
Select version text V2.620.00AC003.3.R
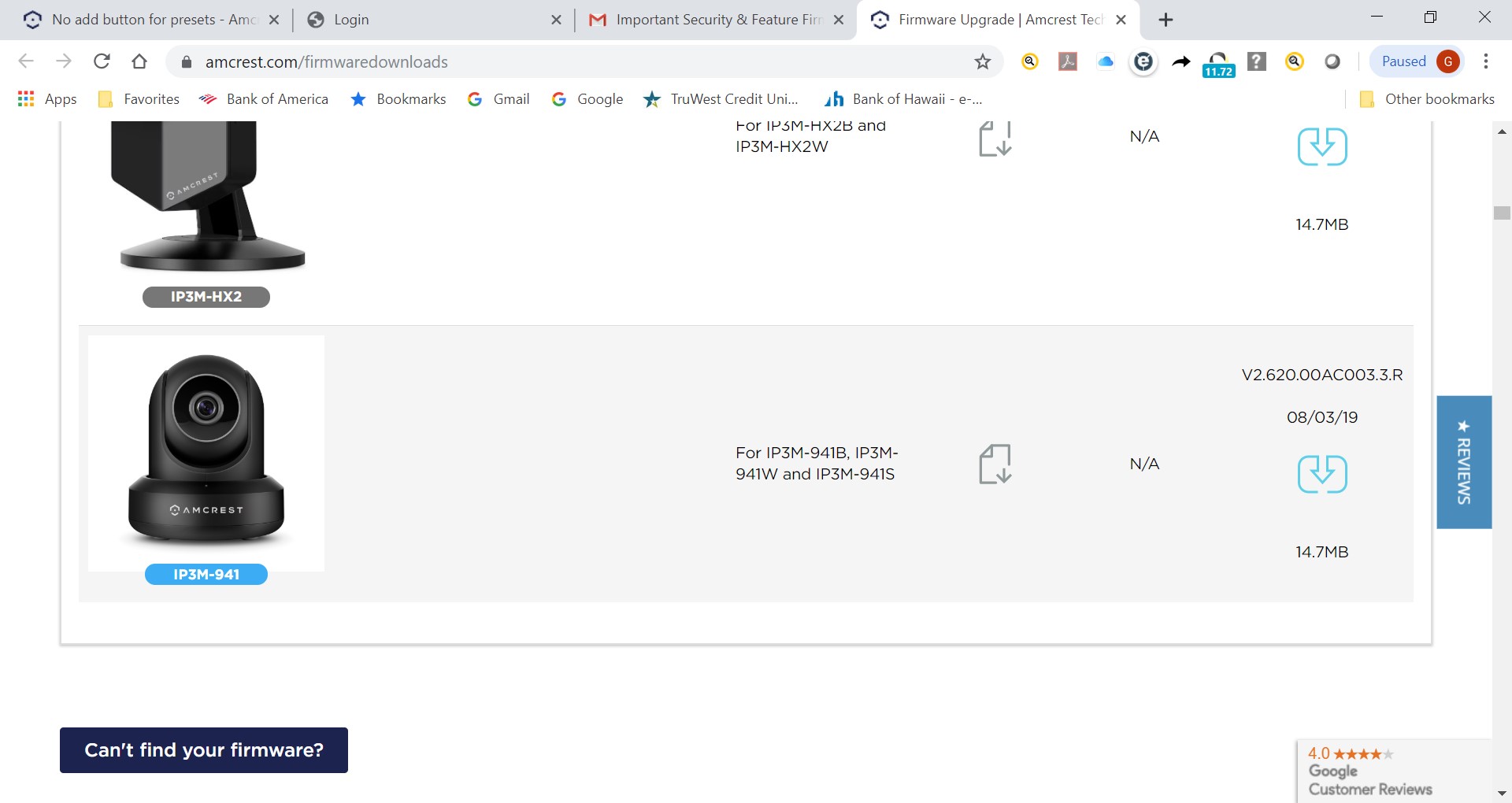[x=1322, y=375]
